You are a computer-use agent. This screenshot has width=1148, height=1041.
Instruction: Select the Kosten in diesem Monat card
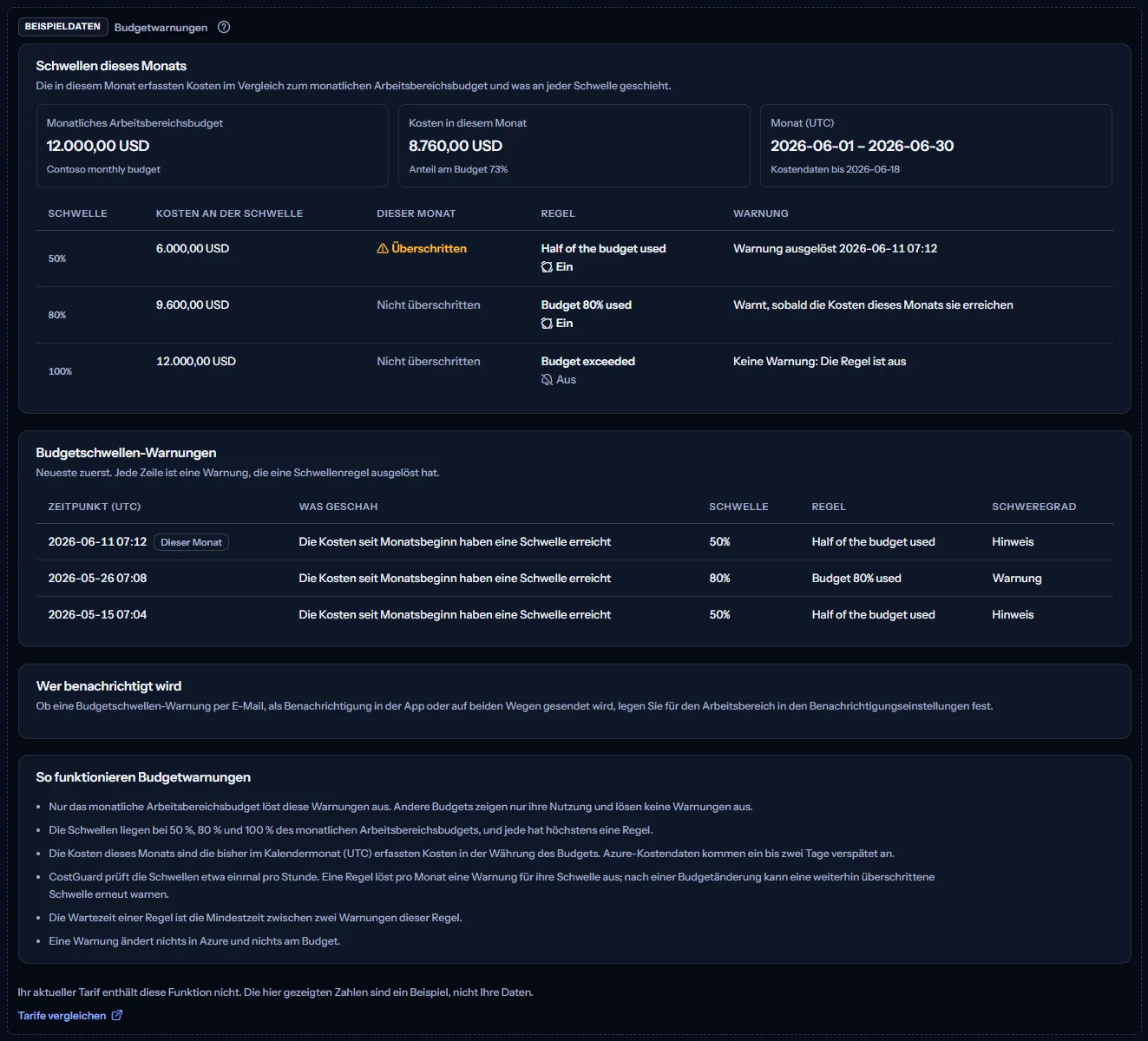click(x=574, y=146)
